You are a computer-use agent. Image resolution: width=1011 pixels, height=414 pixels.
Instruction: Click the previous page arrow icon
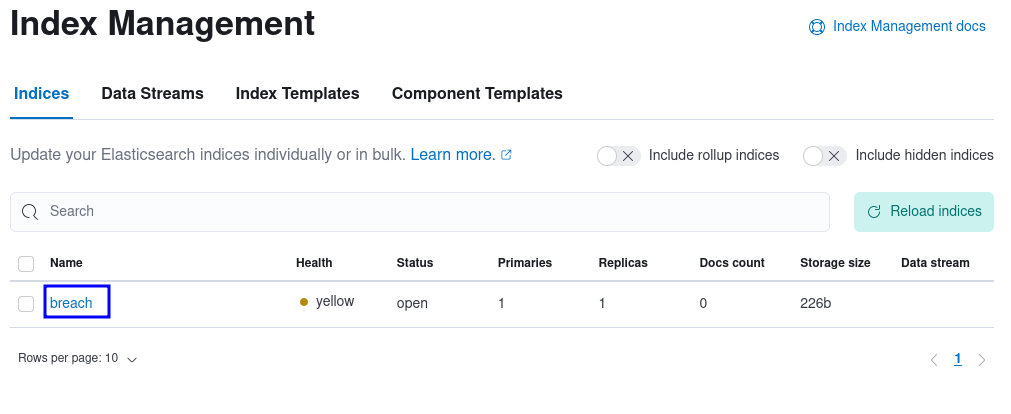934,360
